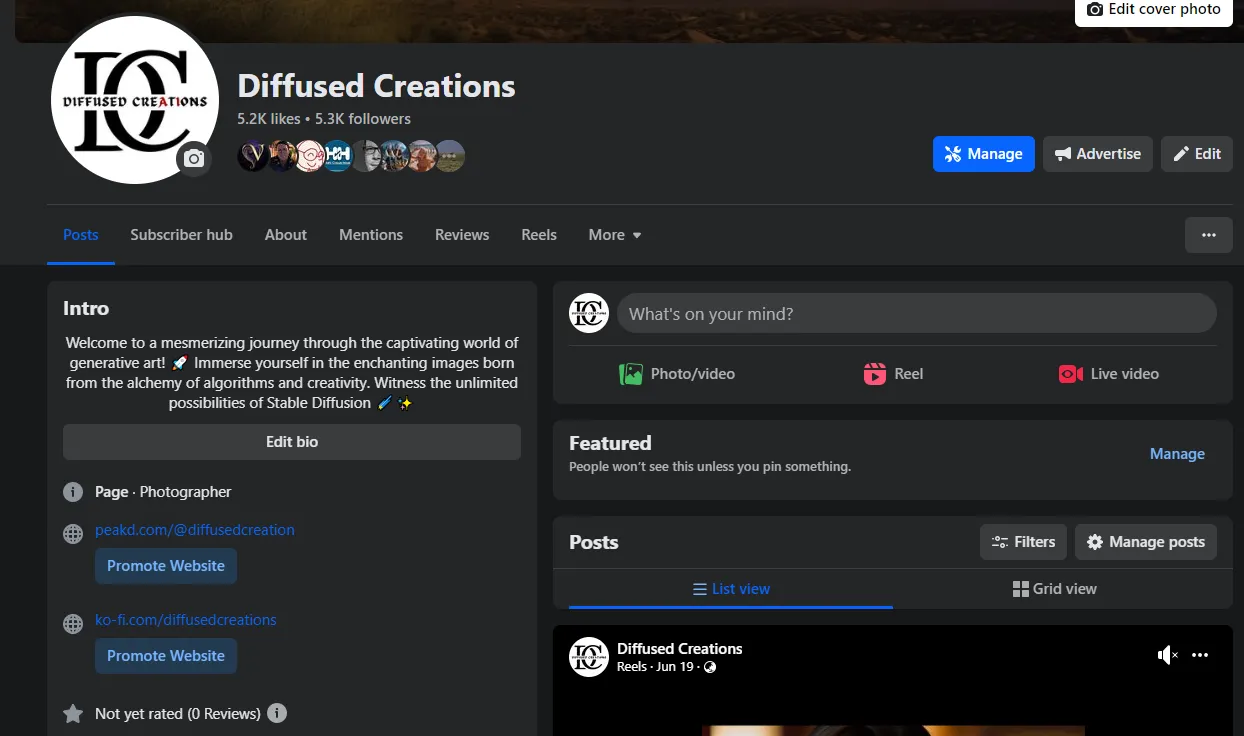Click the Manage posts button
The height and width of the screenshot is (736, 1244).
pyautogui.click(x=1146, y=542)
